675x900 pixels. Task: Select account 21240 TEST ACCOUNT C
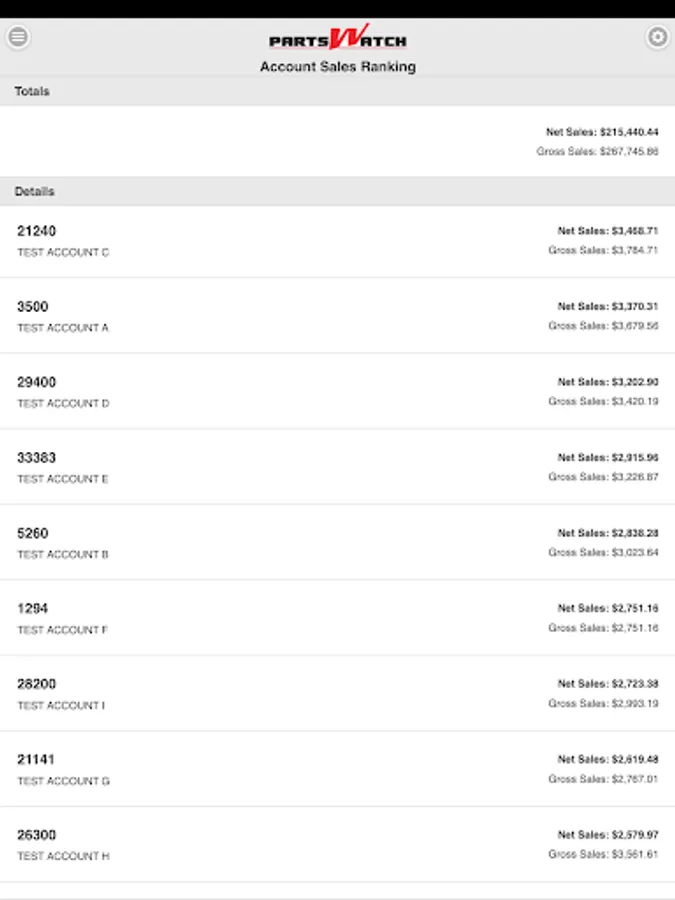(338, 241)
